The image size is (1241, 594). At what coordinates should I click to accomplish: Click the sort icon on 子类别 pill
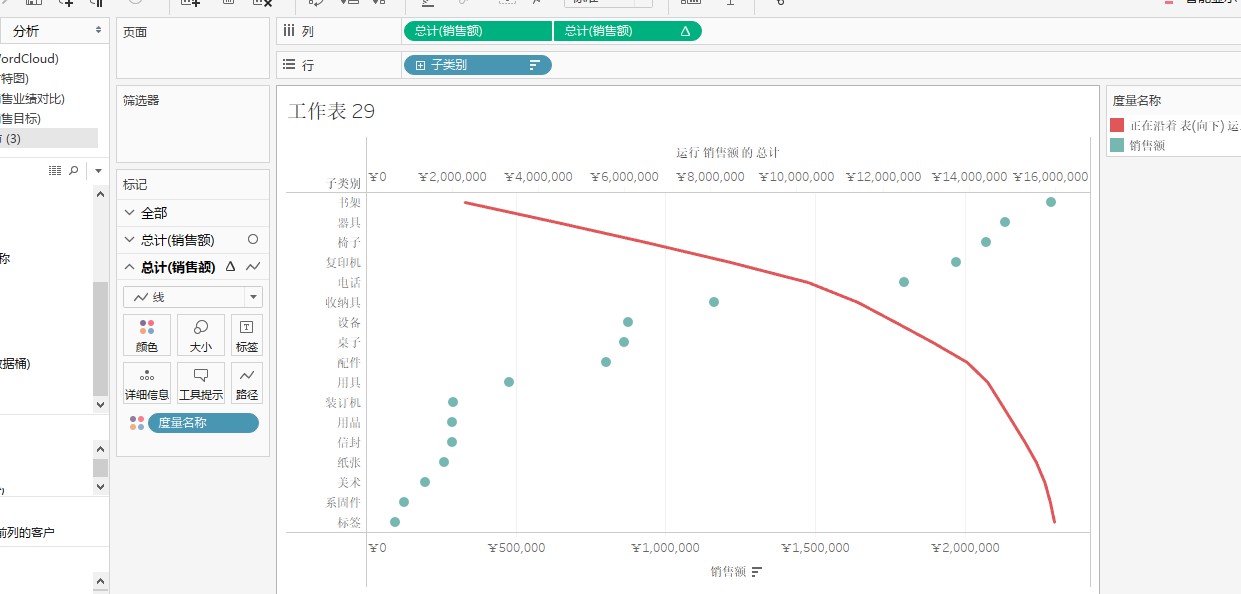(534, 65)
